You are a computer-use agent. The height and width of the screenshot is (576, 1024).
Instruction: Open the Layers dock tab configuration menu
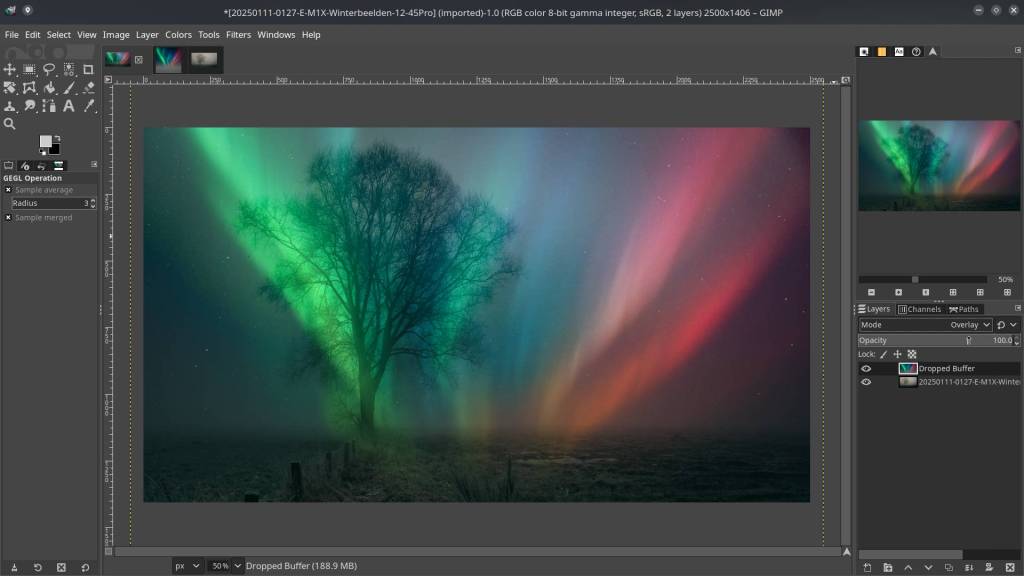coord(1017,308)
